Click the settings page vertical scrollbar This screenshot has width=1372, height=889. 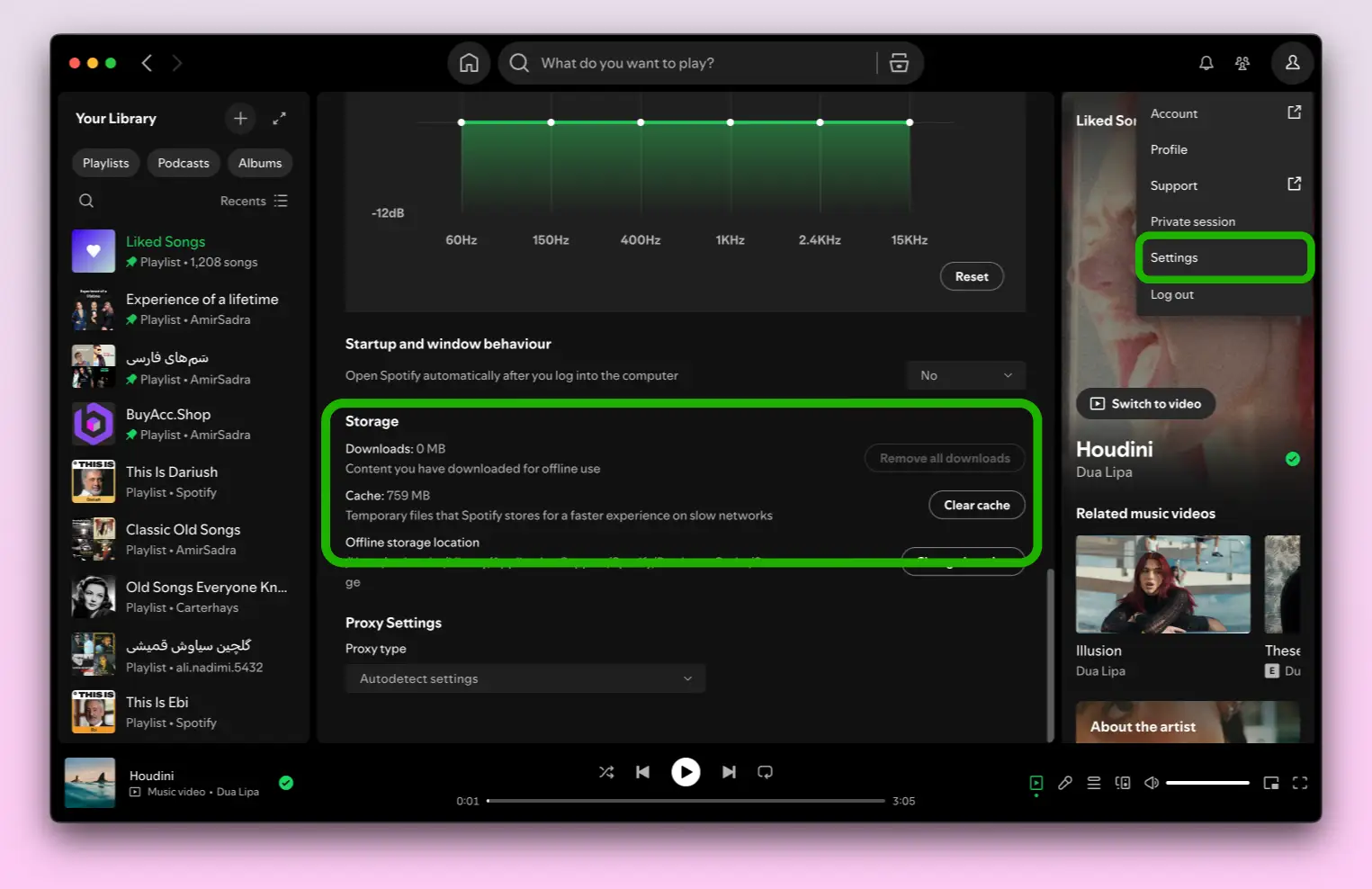1049,655
